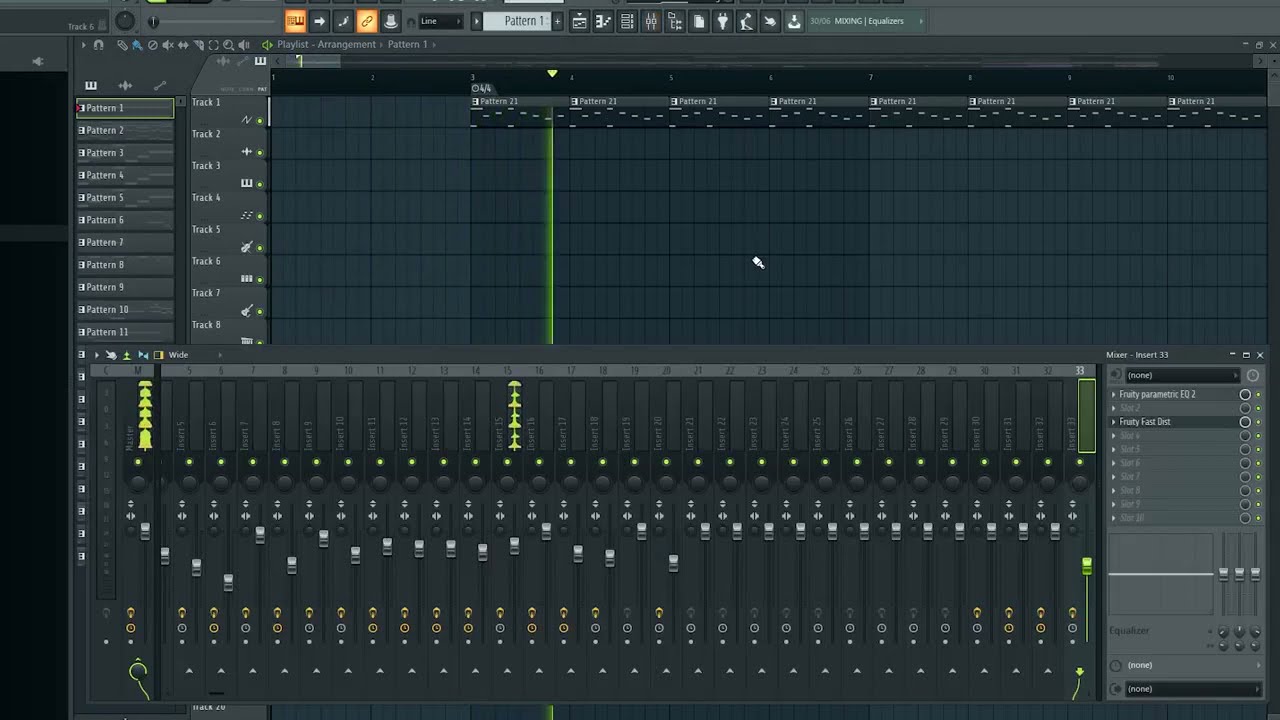Screen dimensions: 1280x720
Task: Mute the Master track with its green LED
Action: click(138, 462)
